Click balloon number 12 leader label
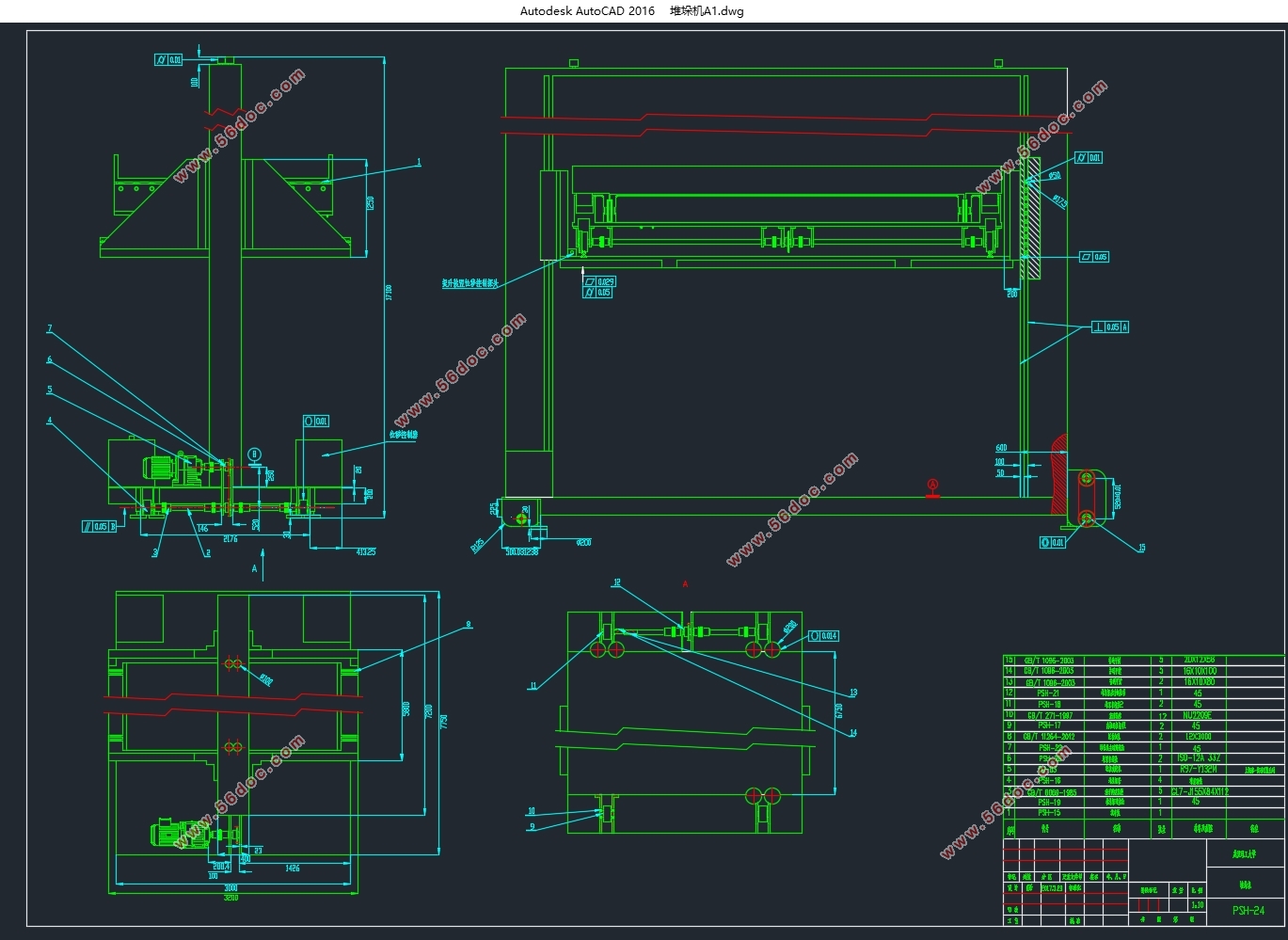This screenshot has height=940, width=1288. tap(617, 582)
